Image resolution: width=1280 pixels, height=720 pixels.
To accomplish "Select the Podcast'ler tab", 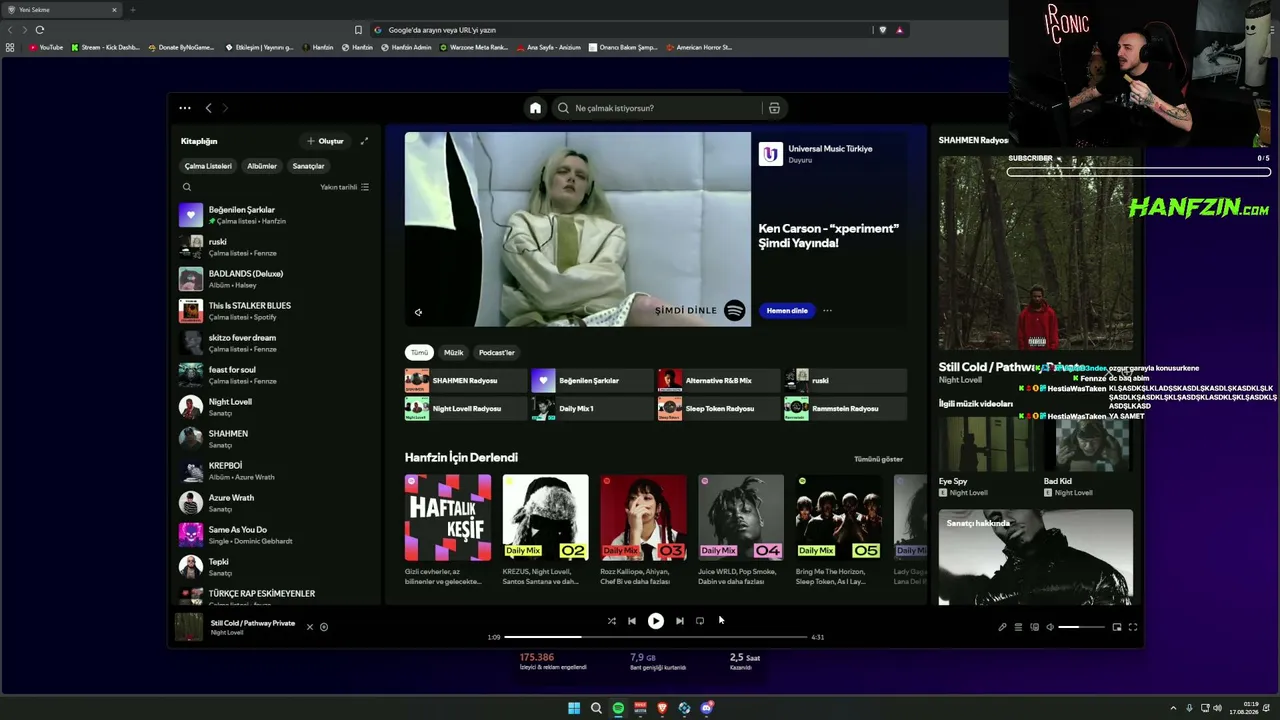I will tap(496, 352).
